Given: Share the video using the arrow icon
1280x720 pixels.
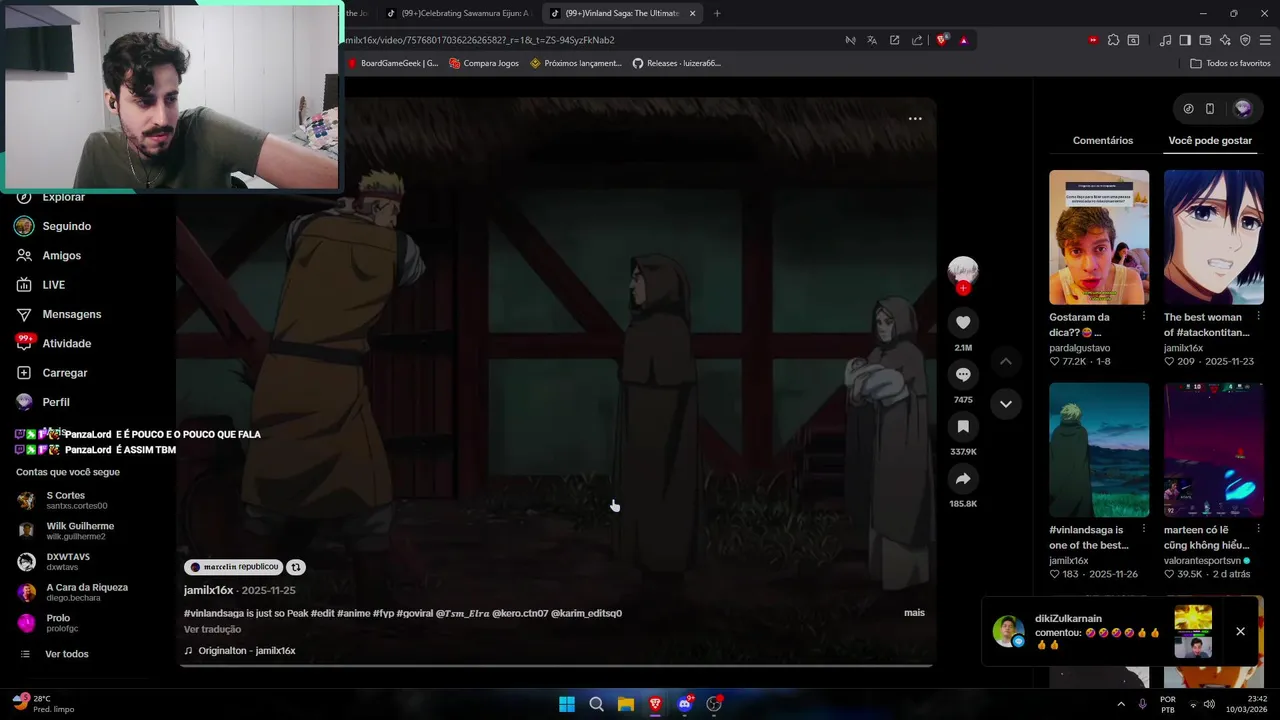Looking at the screenshot, I should click(963, 479).
